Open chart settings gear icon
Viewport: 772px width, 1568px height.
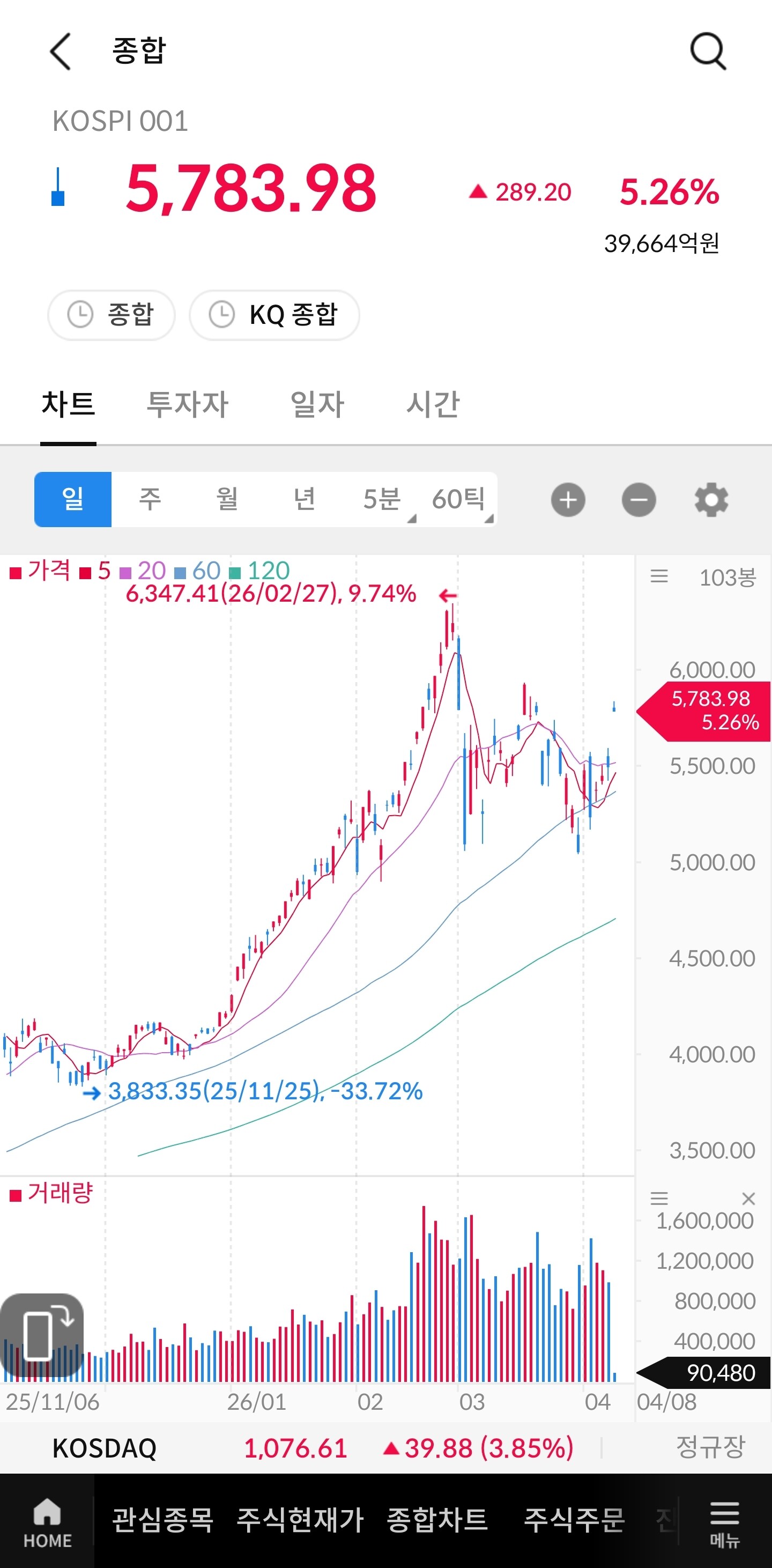coord(711,500)
